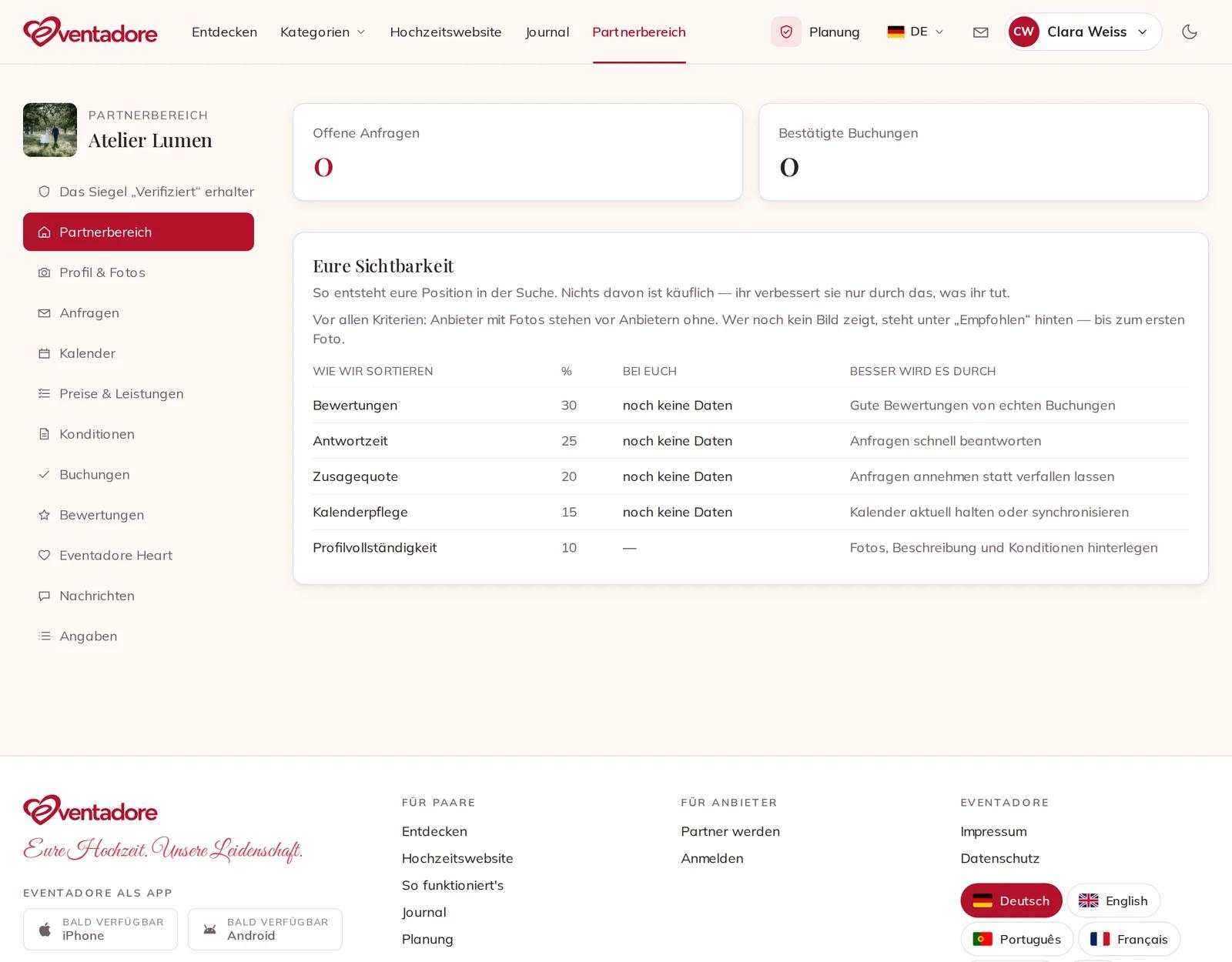Click the list icon beside Angaben
1232x962 pixels.
[x=45, y=636]
